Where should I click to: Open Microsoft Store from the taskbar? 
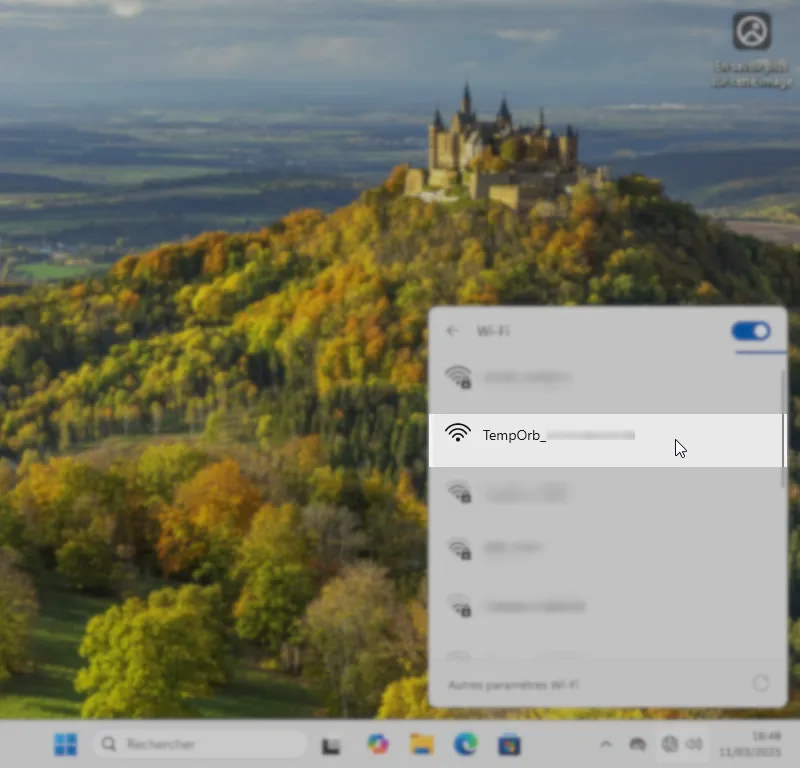(x=509, y=744)
